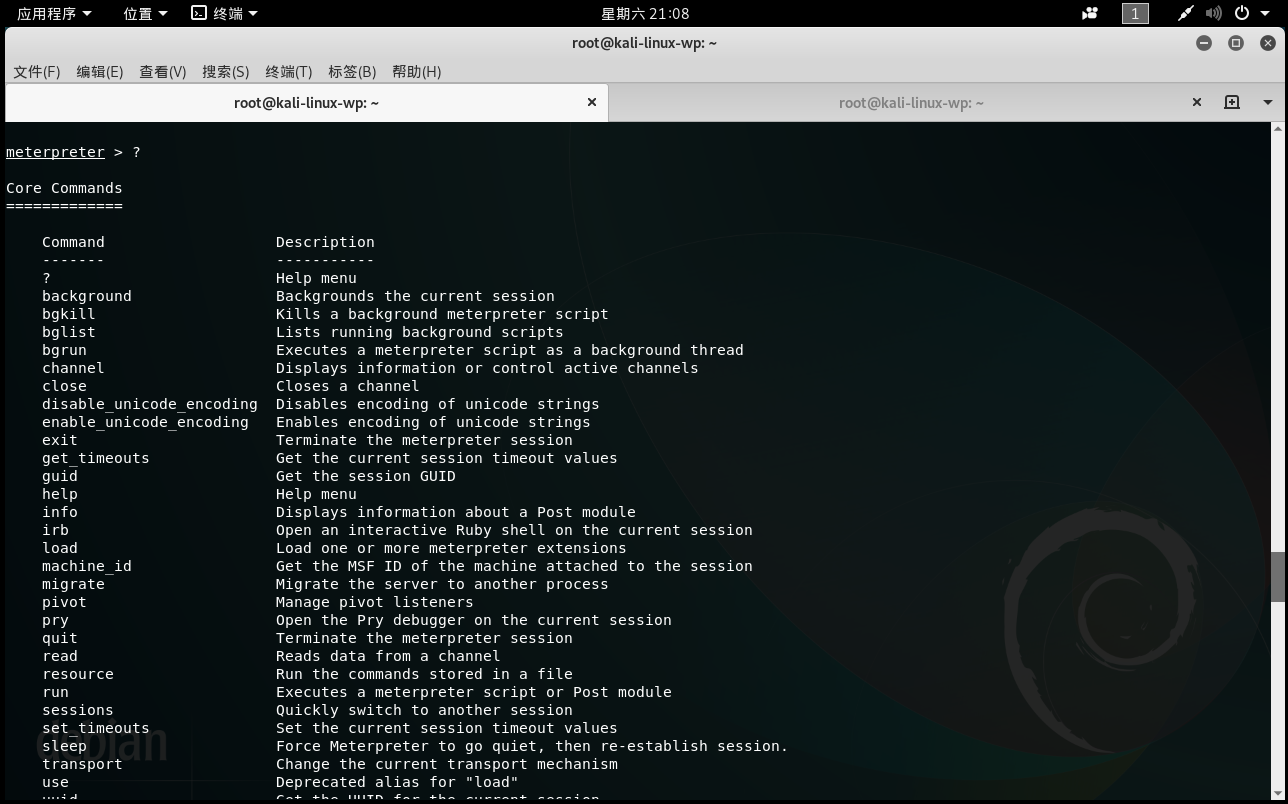Click the 'bgkill' command text

pyautogui.click(x=69, y=314)
